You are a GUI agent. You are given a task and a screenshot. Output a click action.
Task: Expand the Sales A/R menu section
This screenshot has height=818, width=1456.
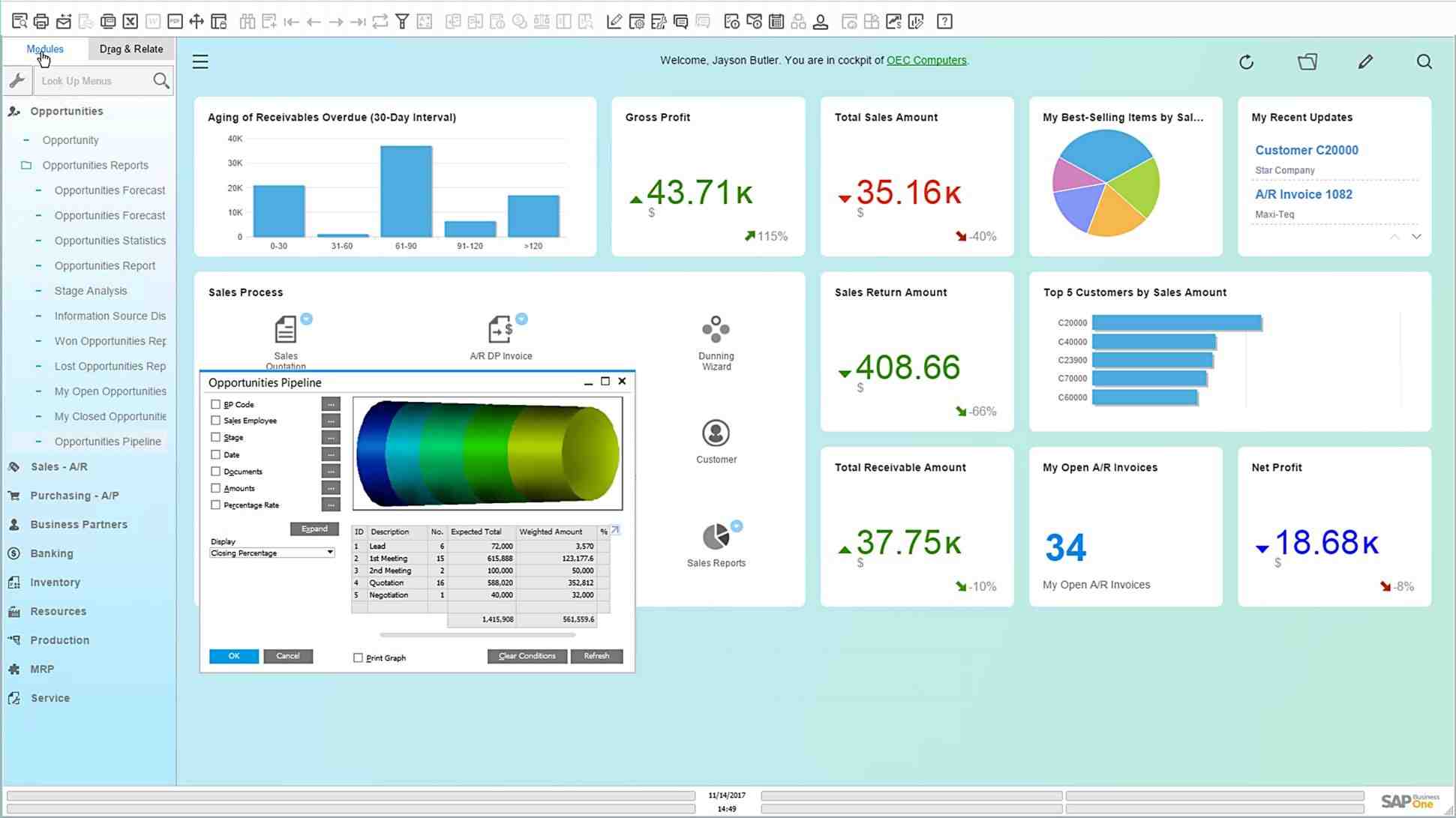[59, 466]
